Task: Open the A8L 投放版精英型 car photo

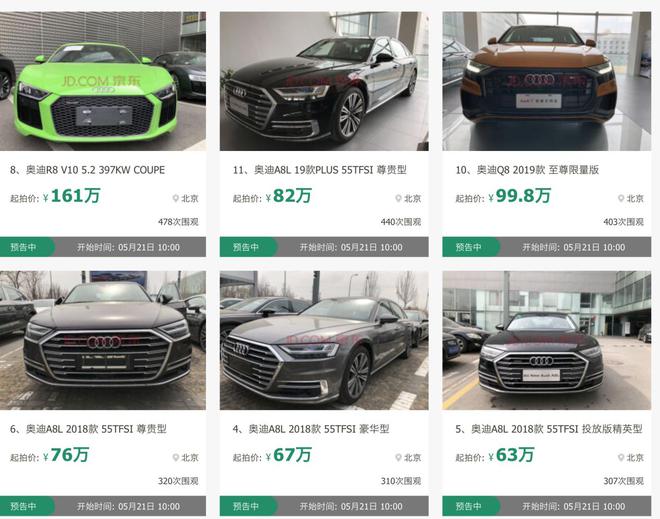Action: [546, 340]
